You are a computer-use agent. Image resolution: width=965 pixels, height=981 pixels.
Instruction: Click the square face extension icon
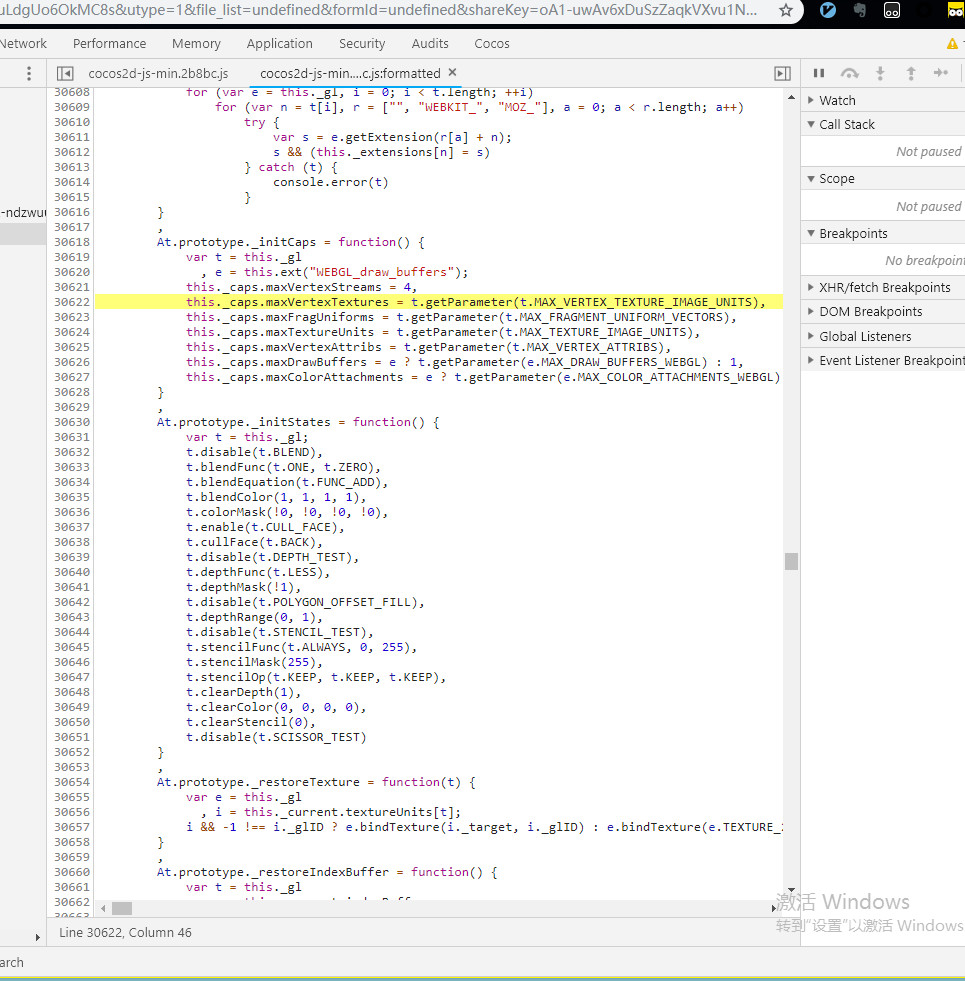click(892, 10)
